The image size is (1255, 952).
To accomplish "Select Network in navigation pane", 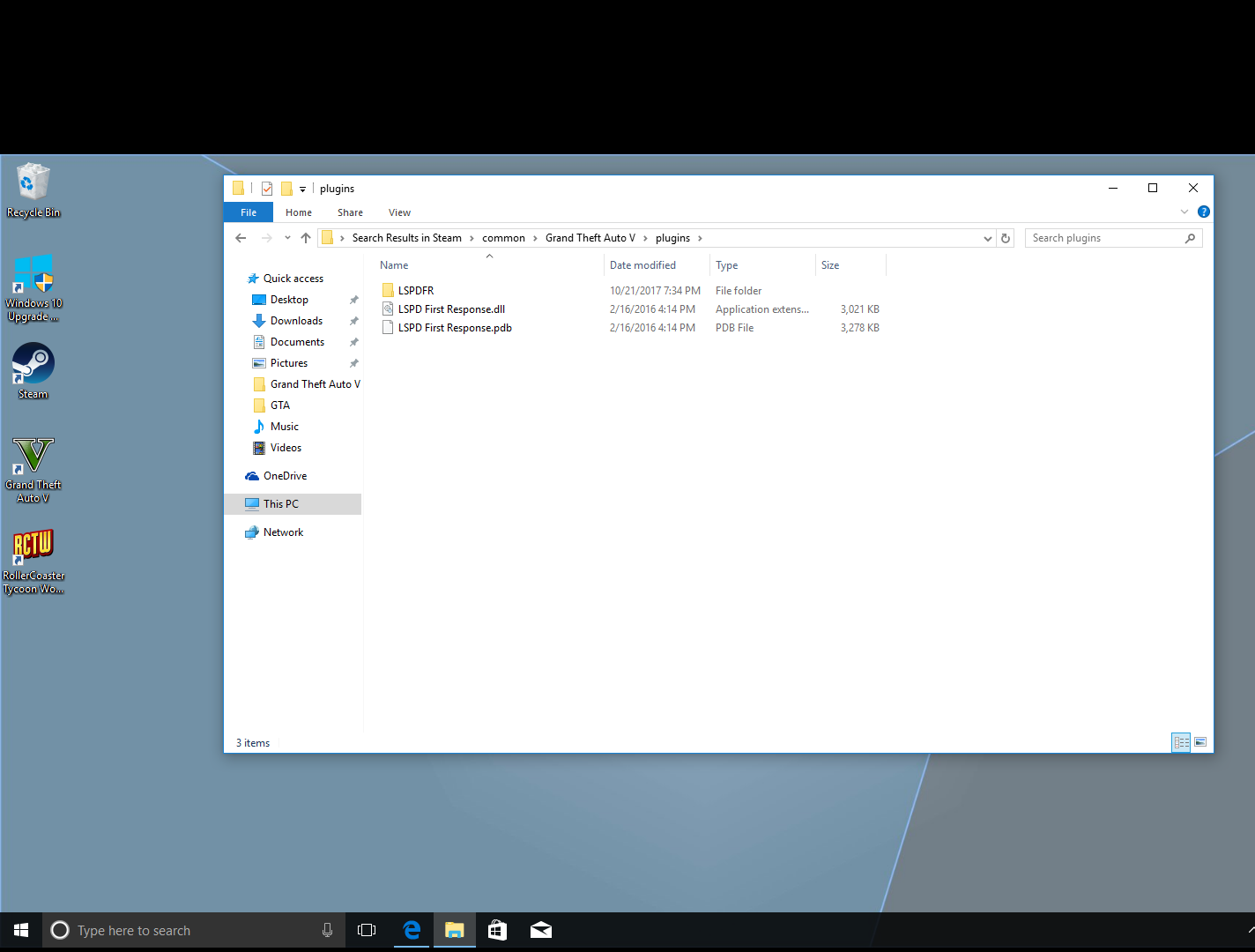I will [x=283, y=532].
